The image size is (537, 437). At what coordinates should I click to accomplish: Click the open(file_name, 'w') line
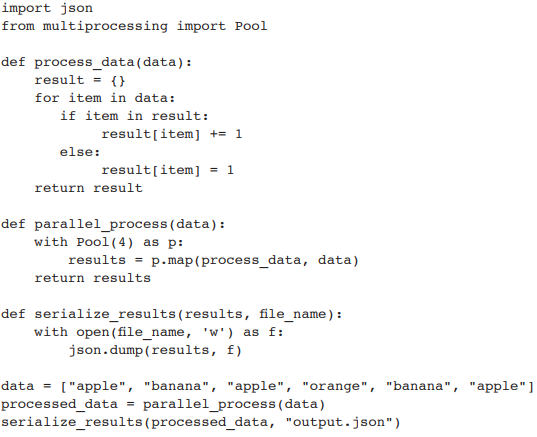159,332
